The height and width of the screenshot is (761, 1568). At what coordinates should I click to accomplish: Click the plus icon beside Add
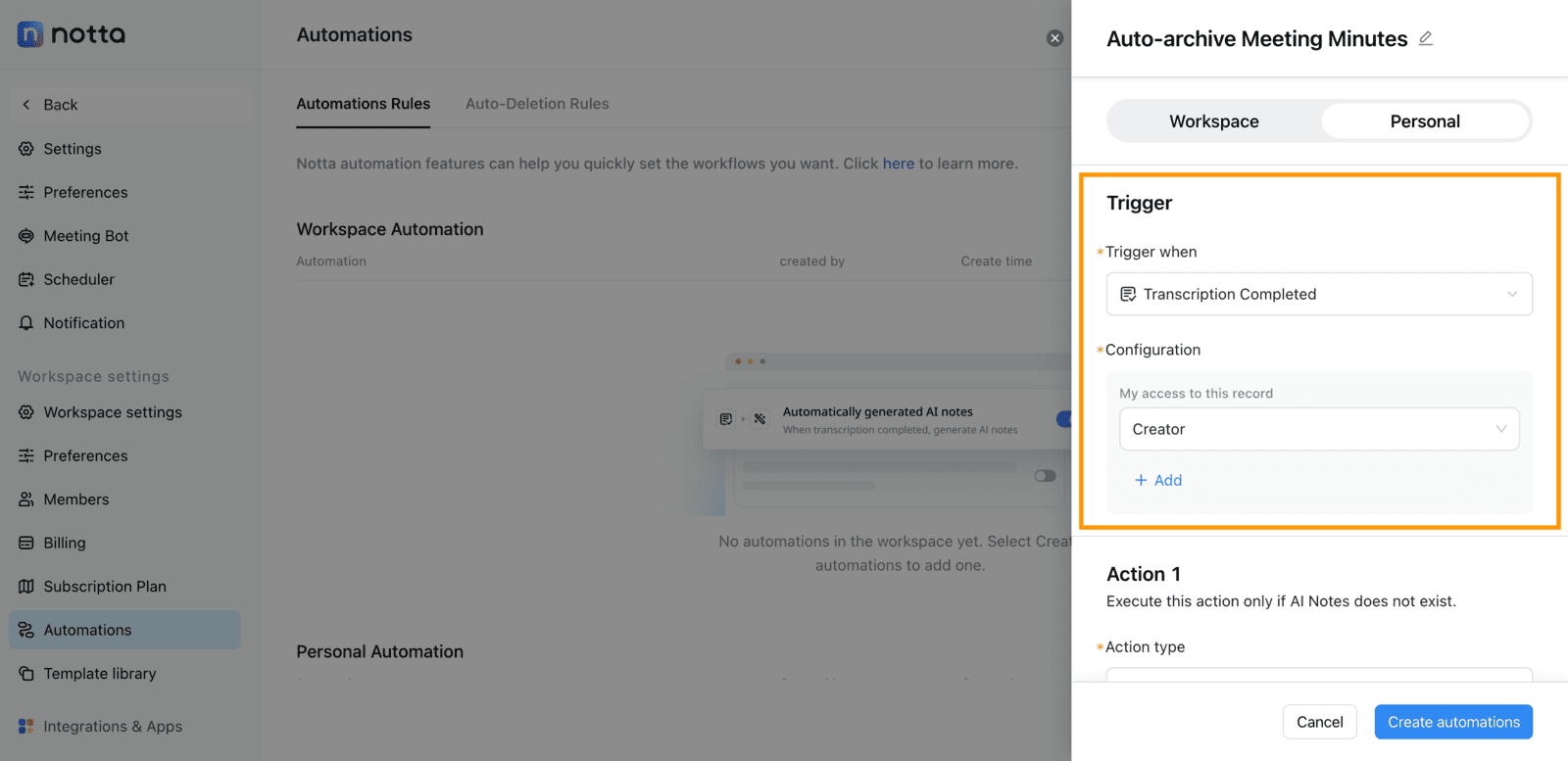coord(1141,480)
